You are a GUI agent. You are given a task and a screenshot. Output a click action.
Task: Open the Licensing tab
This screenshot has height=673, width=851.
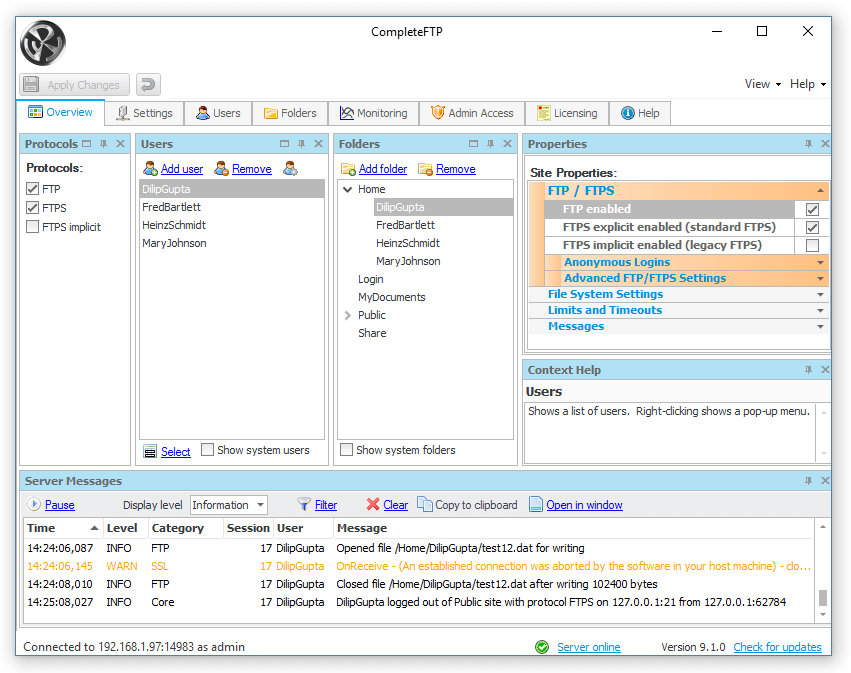567,113
